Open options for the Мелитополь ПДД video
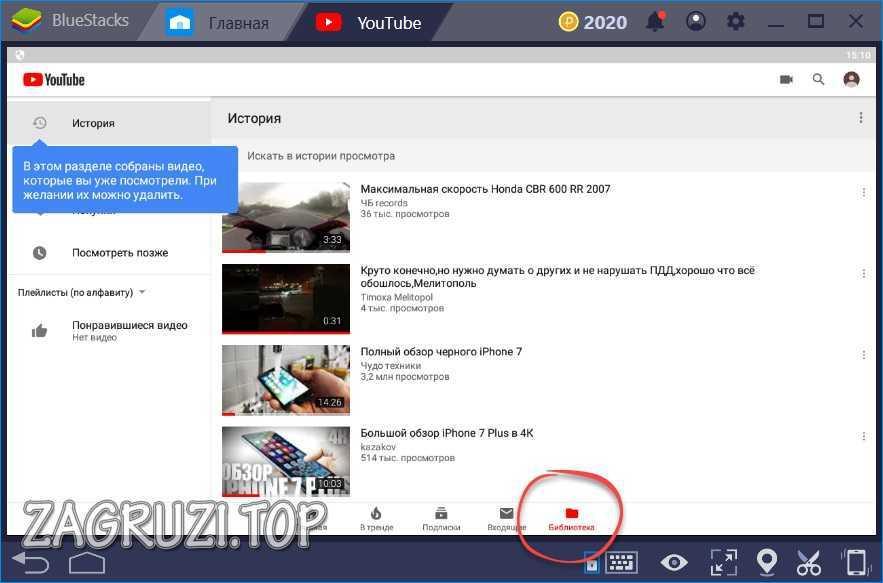 tap(863, 274)
